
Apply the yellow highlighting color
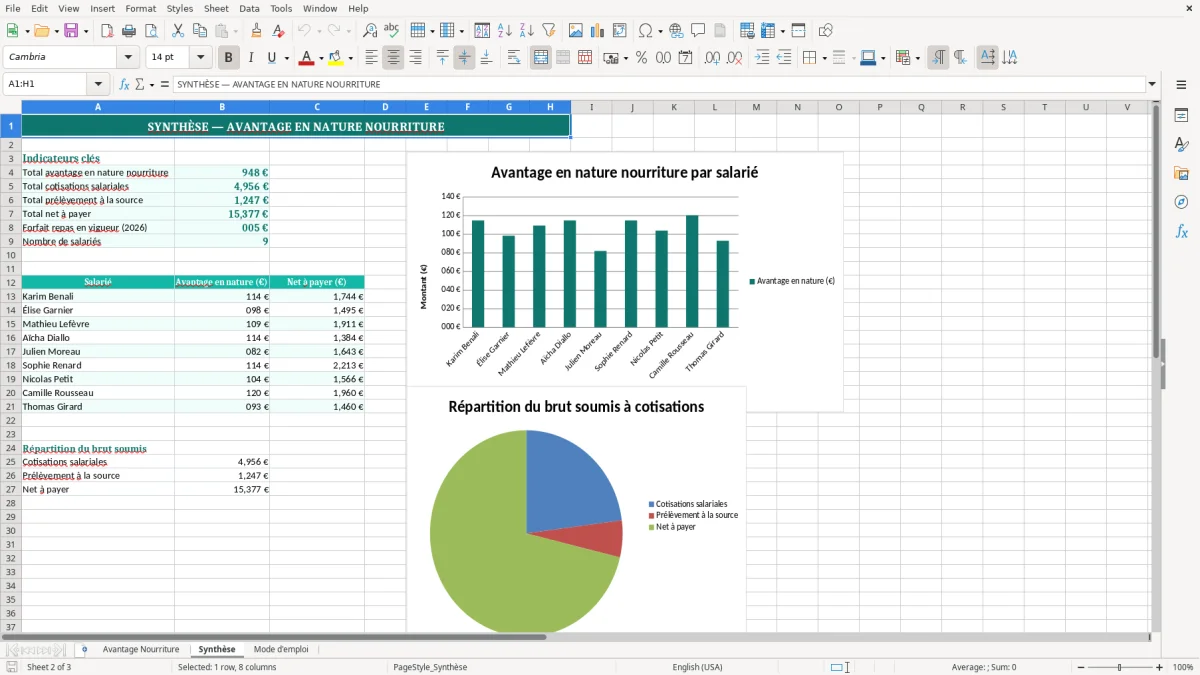click(x=336, y=58)
